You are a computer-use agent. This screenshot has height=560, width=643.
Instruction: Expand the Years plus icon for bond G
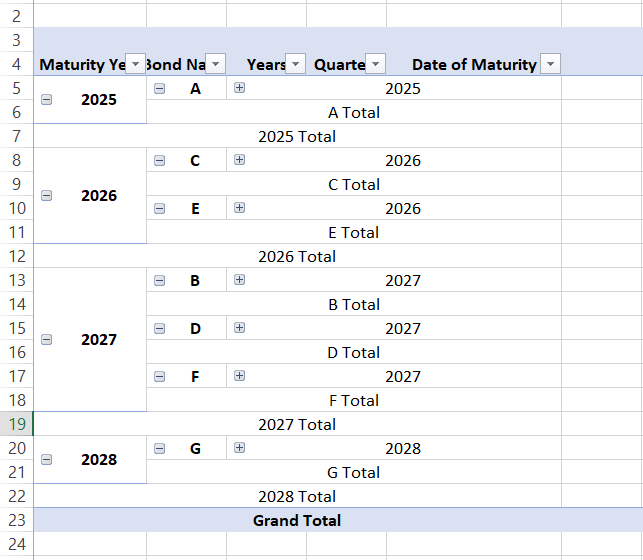pyautogui.click(x=239, y=448)
